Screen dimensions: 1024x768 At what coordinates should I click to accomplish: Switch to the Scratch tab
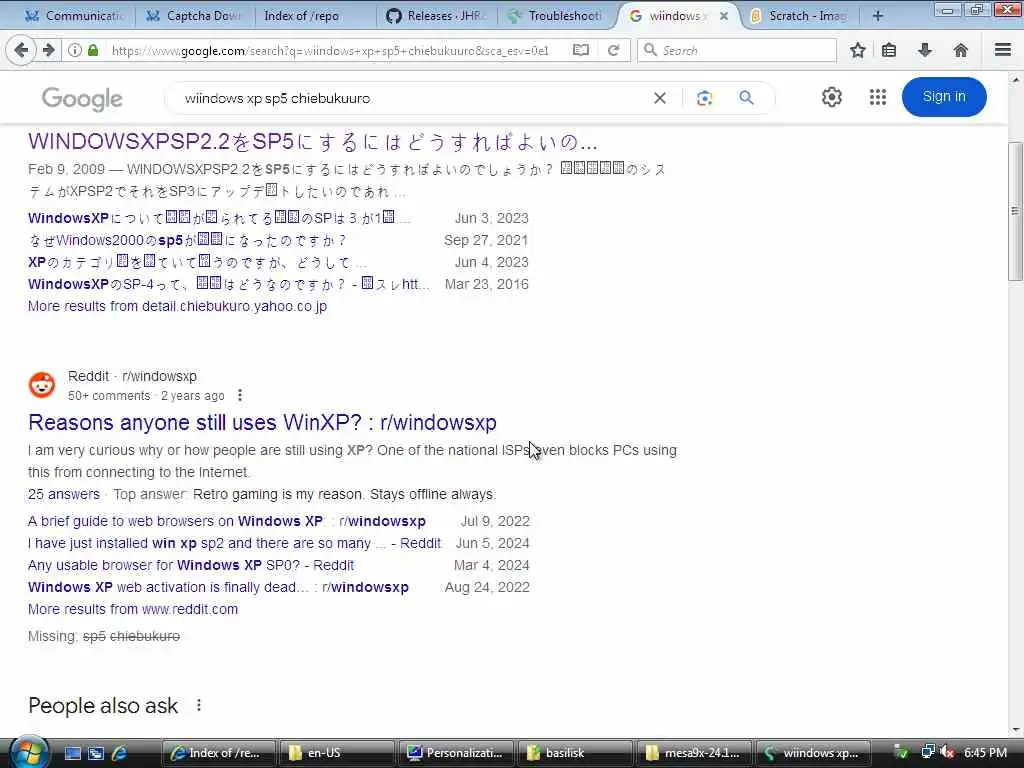click(x=797, y=16)
